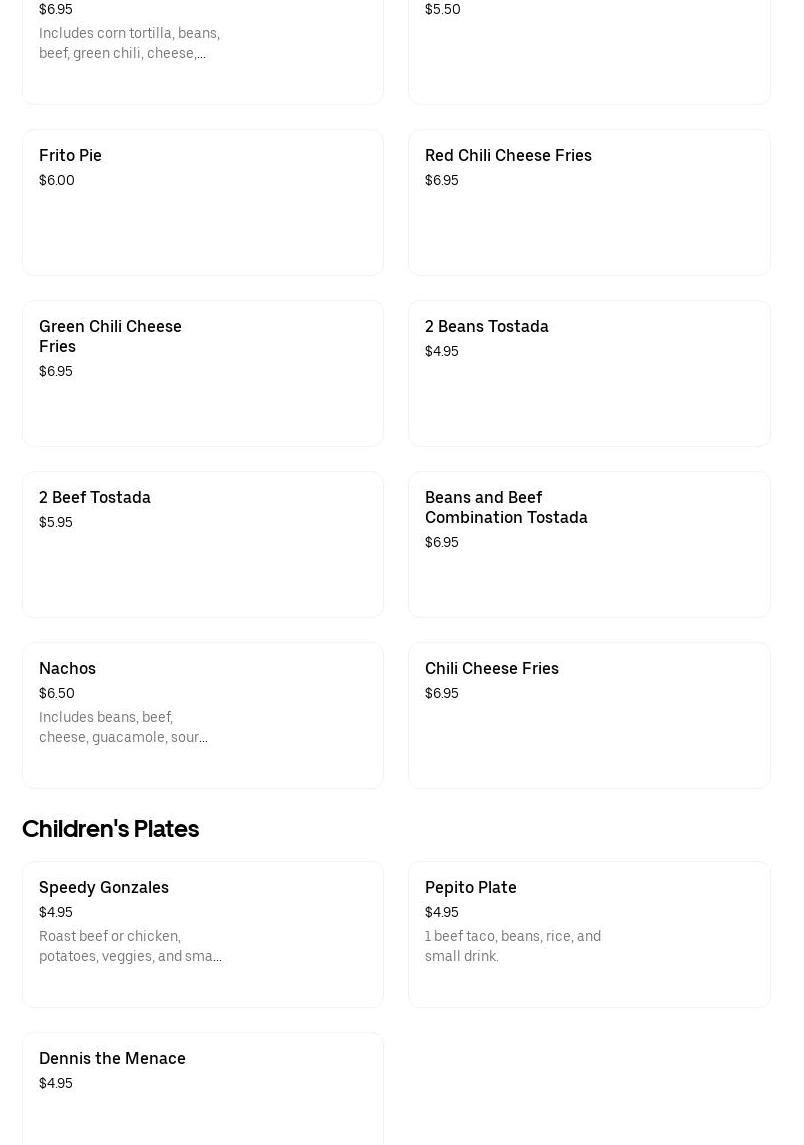Image resolution: width=804 pixels, height=1145 pixels.
Task: Click the Nachos menu item title
Action: click(x=67, y=669)
